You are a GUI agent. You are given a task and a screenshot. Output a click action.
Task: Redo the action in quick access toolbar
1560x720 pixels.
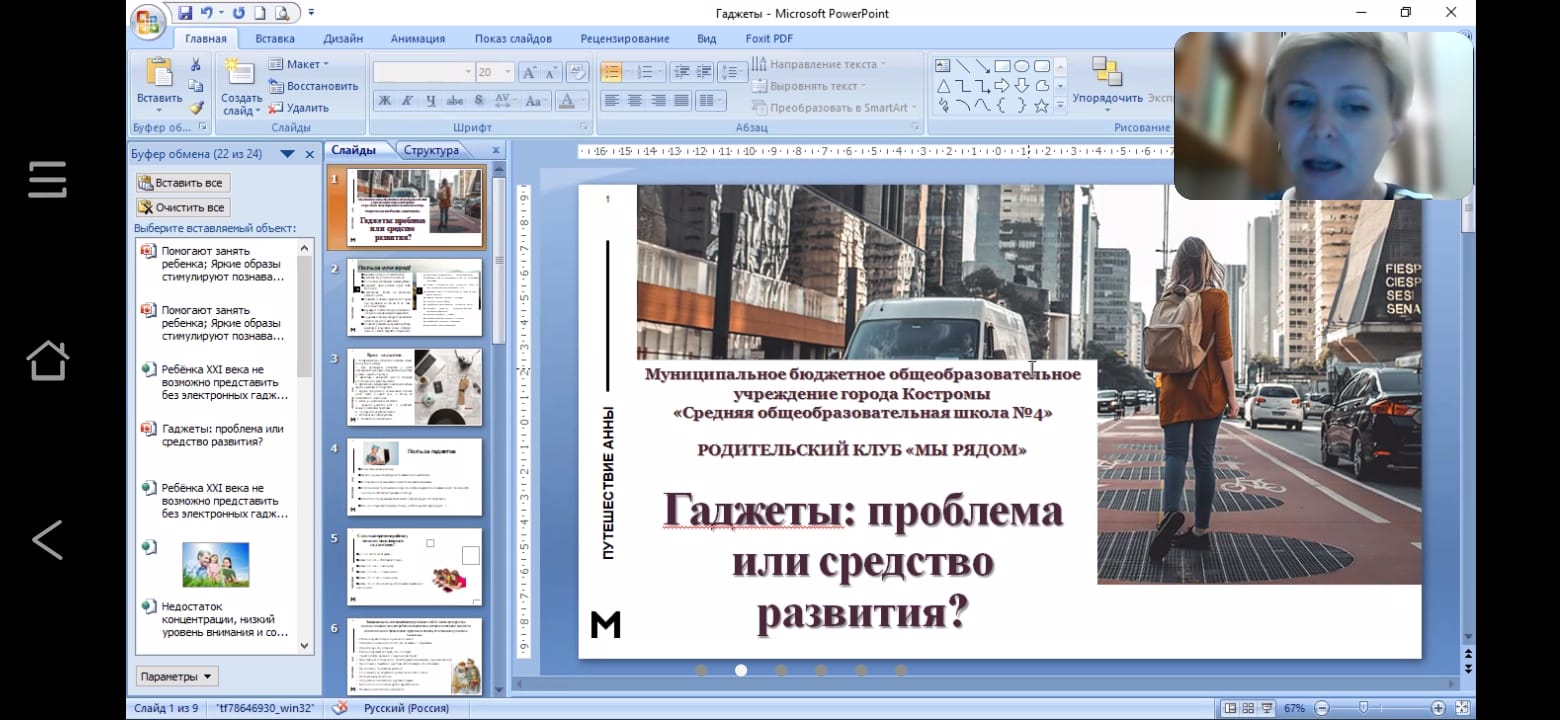[238, 13]
